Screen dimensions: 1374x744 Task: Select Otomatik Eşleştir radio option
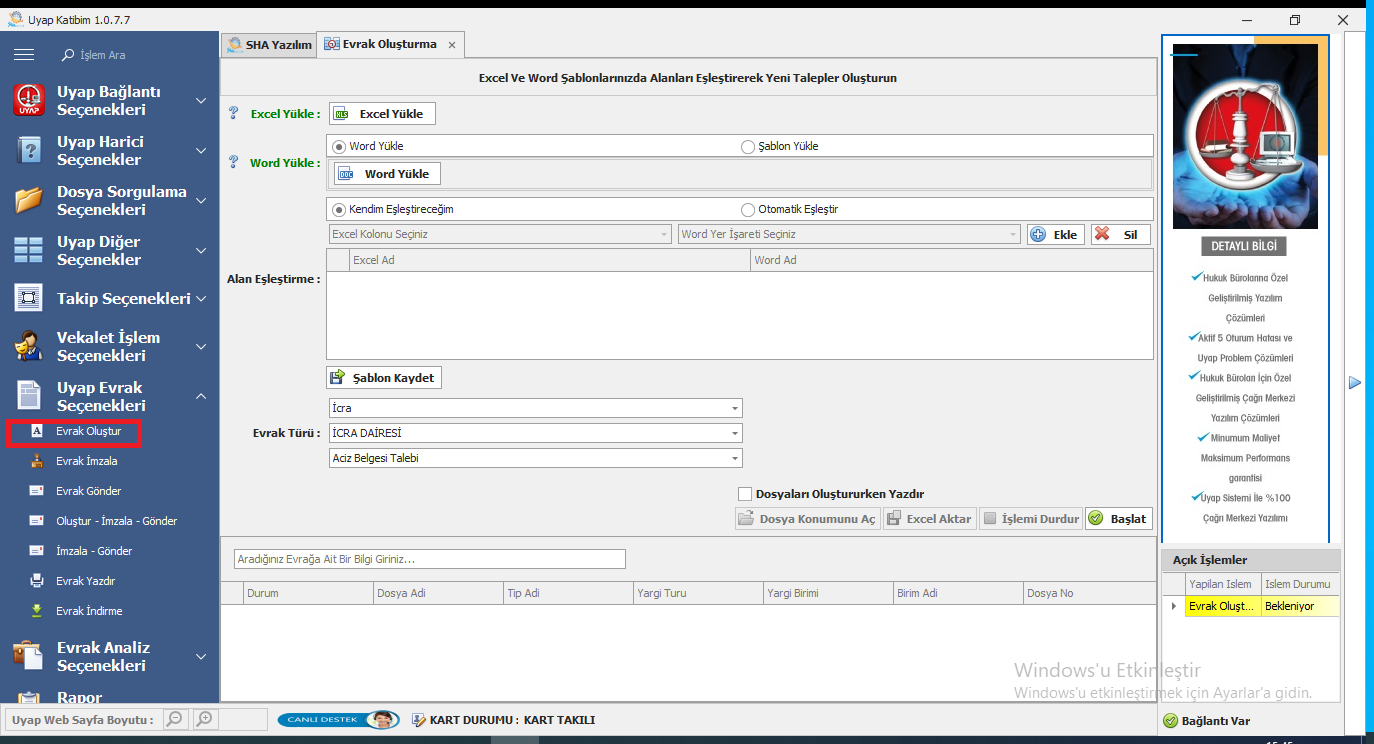(748, 210)
